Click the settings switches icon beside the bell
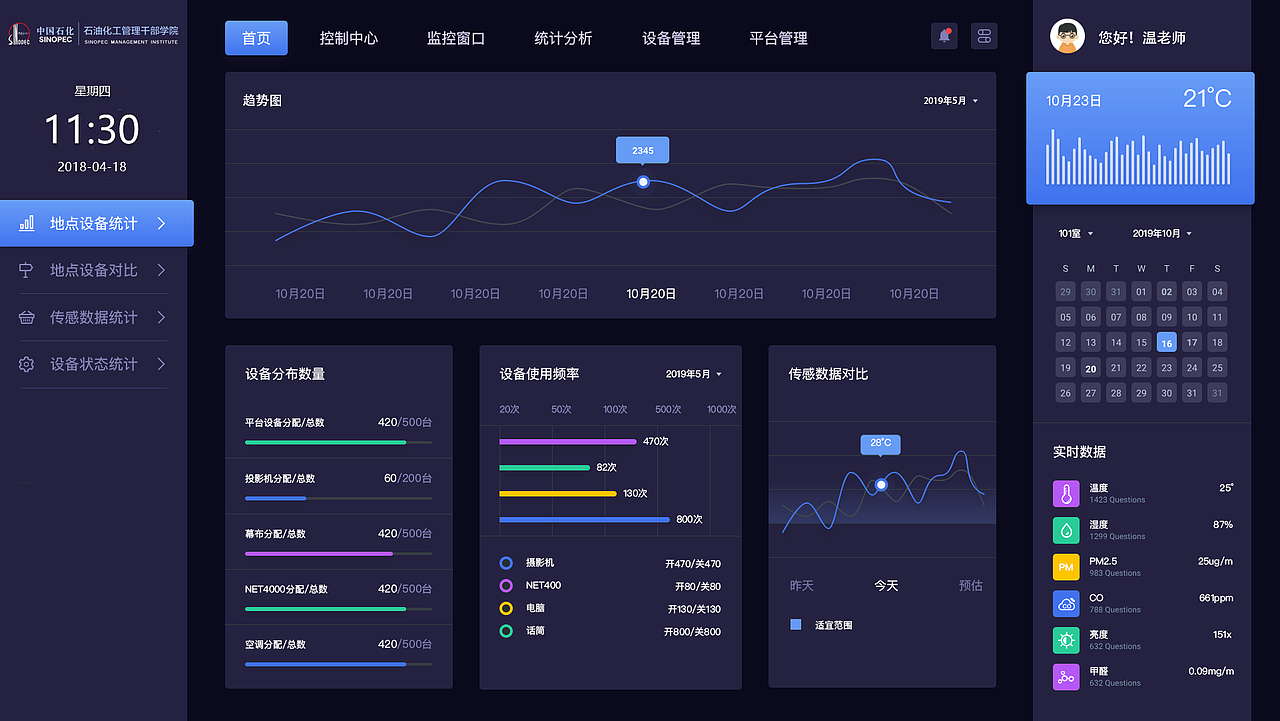This screenshot has width=1280, height=721. click(984, 35)
